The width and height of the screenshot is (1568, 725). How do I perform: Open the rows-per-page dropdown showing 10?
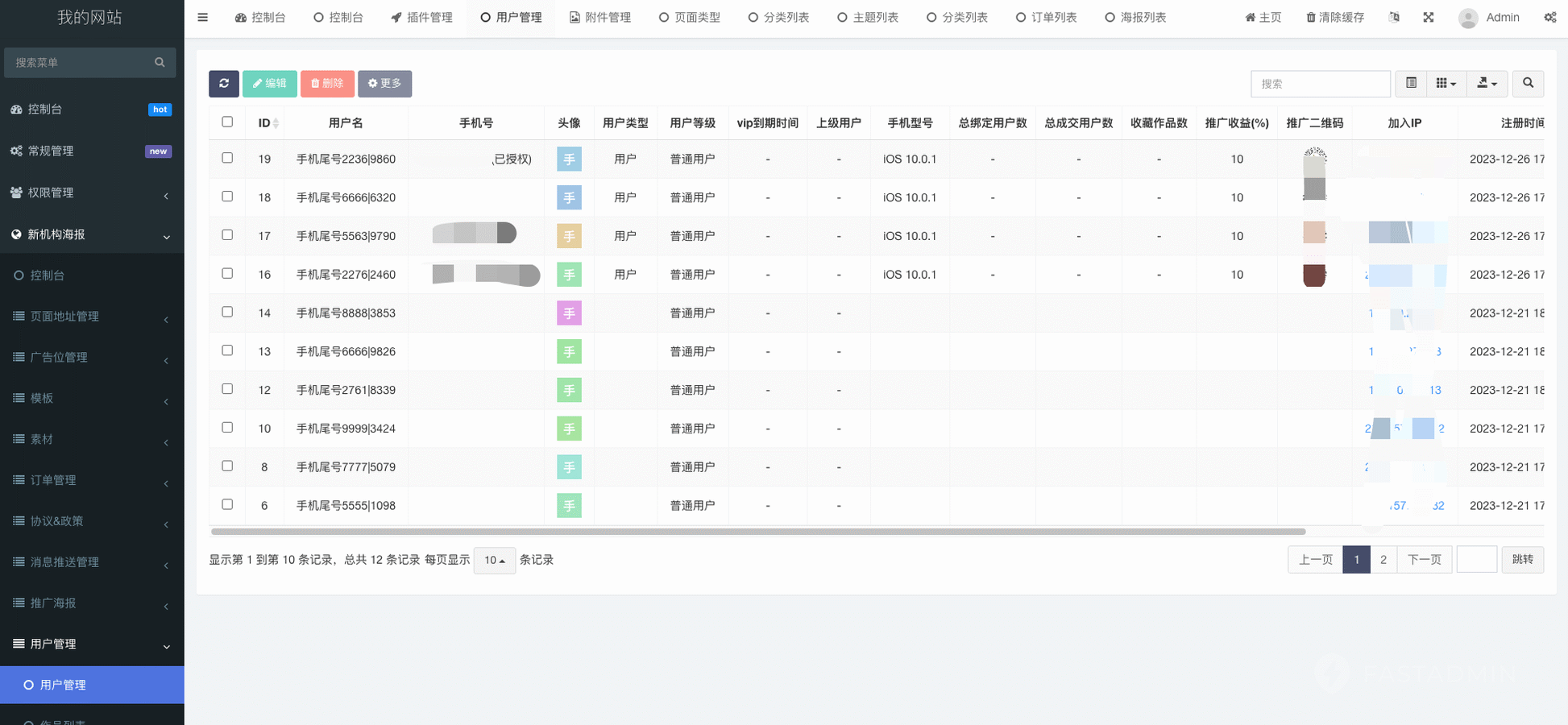(495, 560)
